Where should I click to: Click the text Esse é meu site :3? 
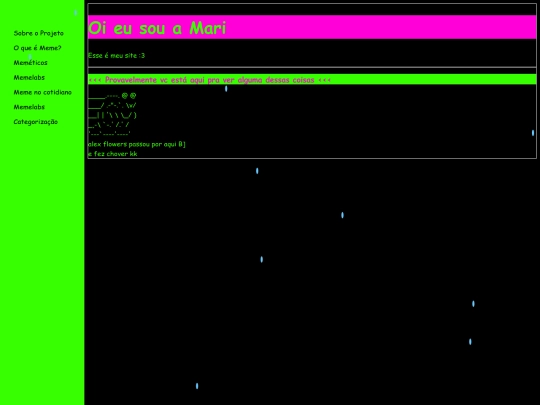(116, 55)
